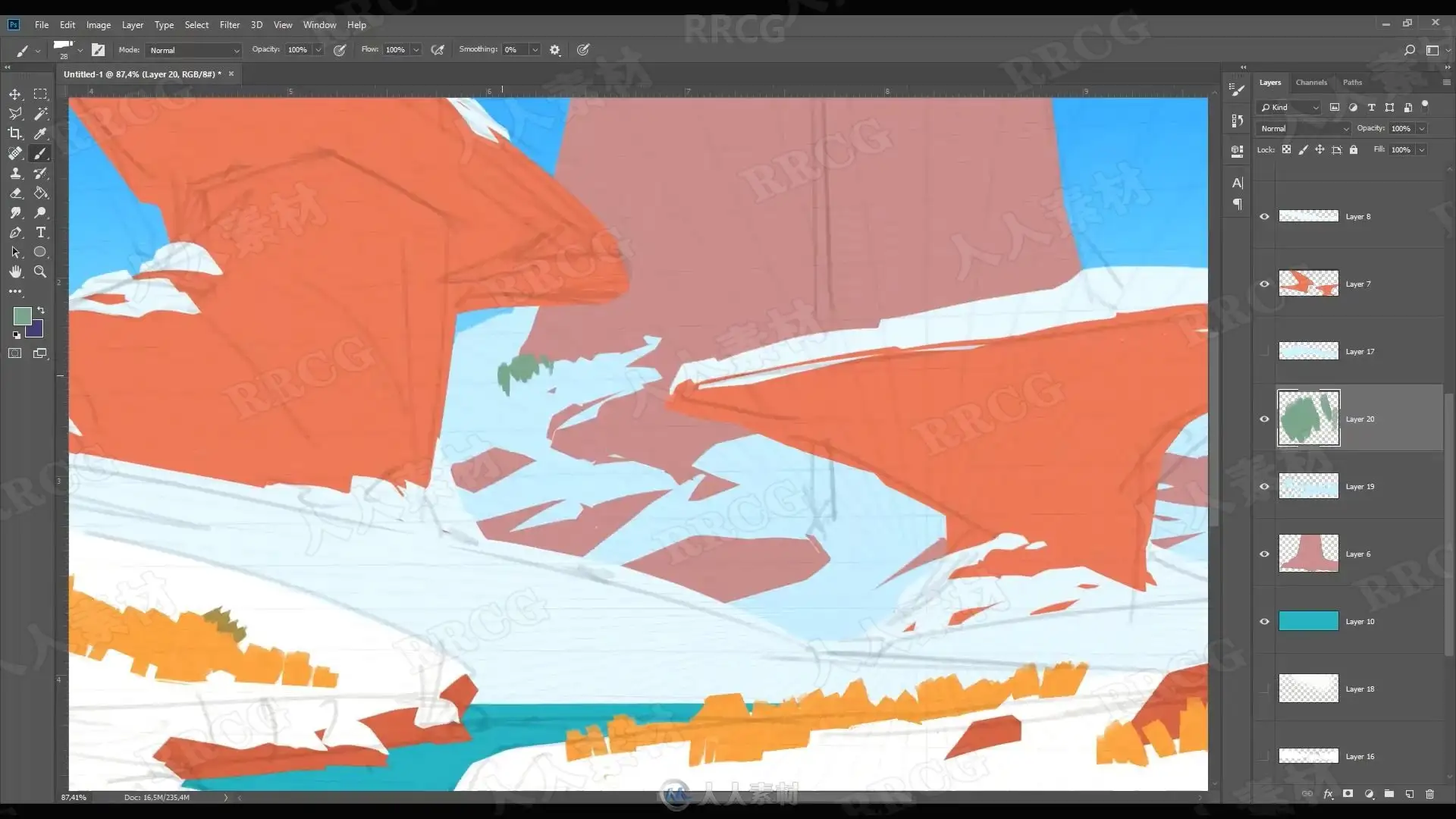Select the Dodge tool
This screenshot has height=819, width=1456.
point(40,212)
